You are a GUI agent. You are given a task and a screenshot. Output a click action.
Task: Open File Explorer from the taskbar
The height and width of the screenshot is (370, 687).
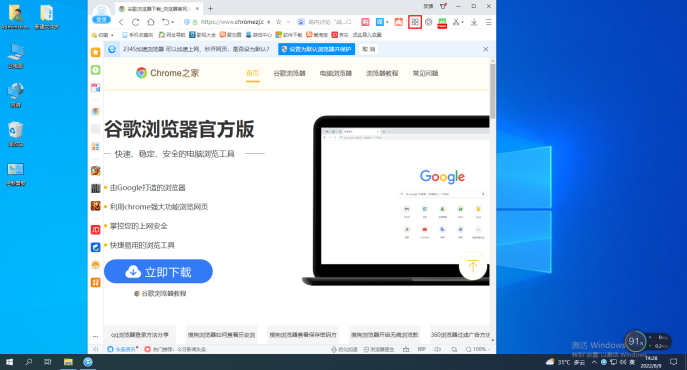[x=68, y=362]
